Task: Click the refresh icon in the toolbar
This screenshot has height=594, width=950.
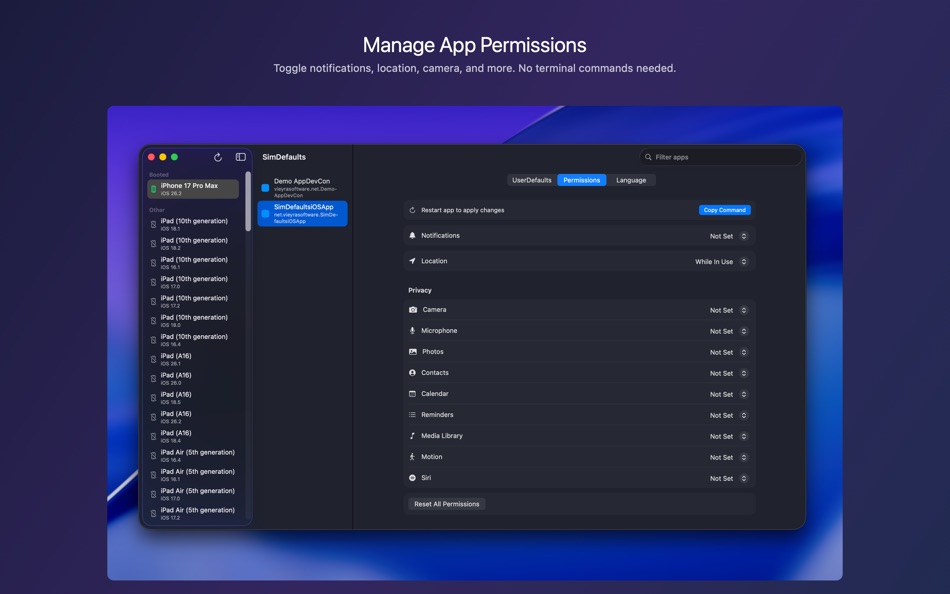Action: tap(217, 157)
